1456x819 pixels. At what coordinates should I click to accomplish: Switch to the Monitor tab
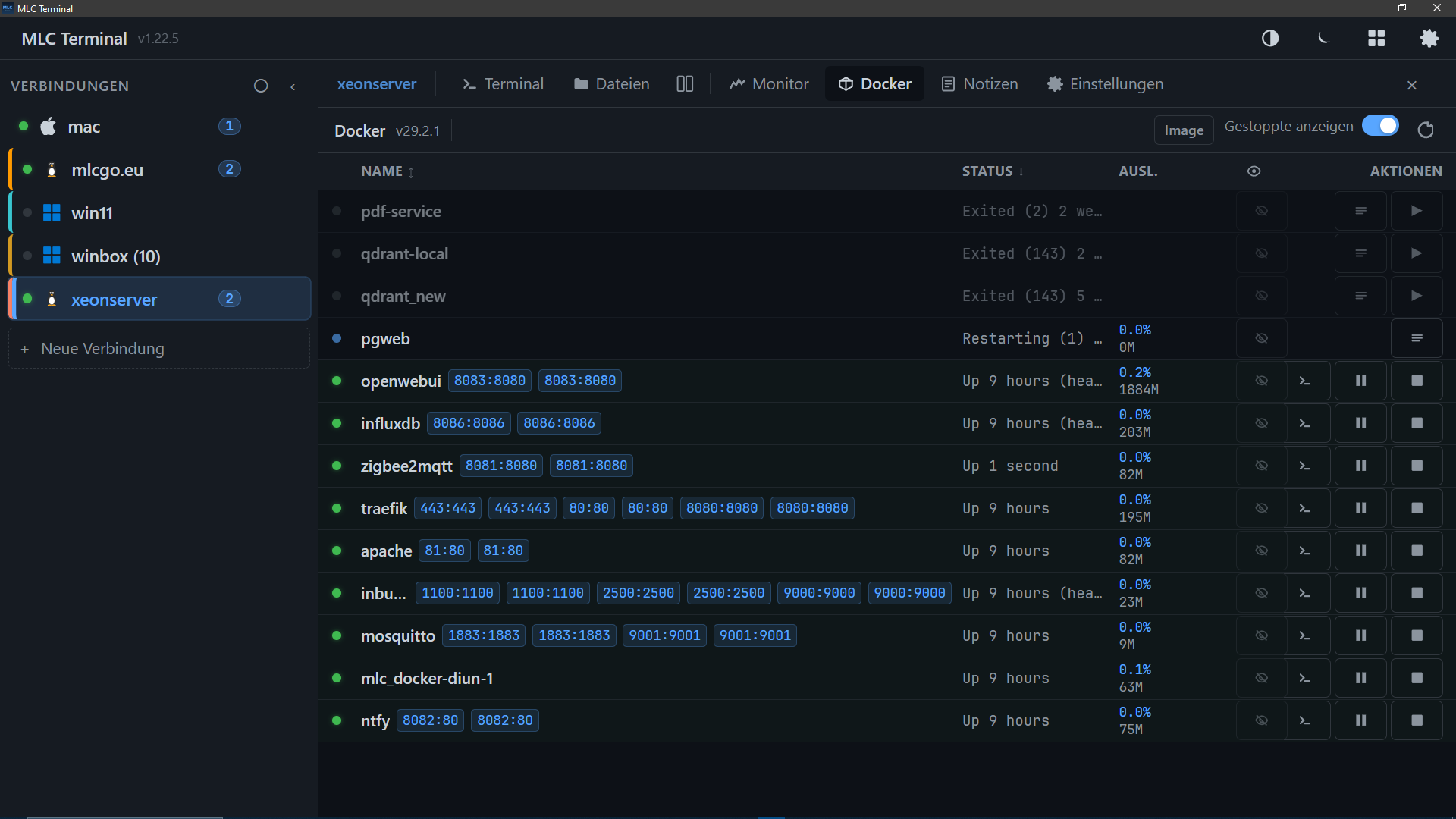point(769,83)
